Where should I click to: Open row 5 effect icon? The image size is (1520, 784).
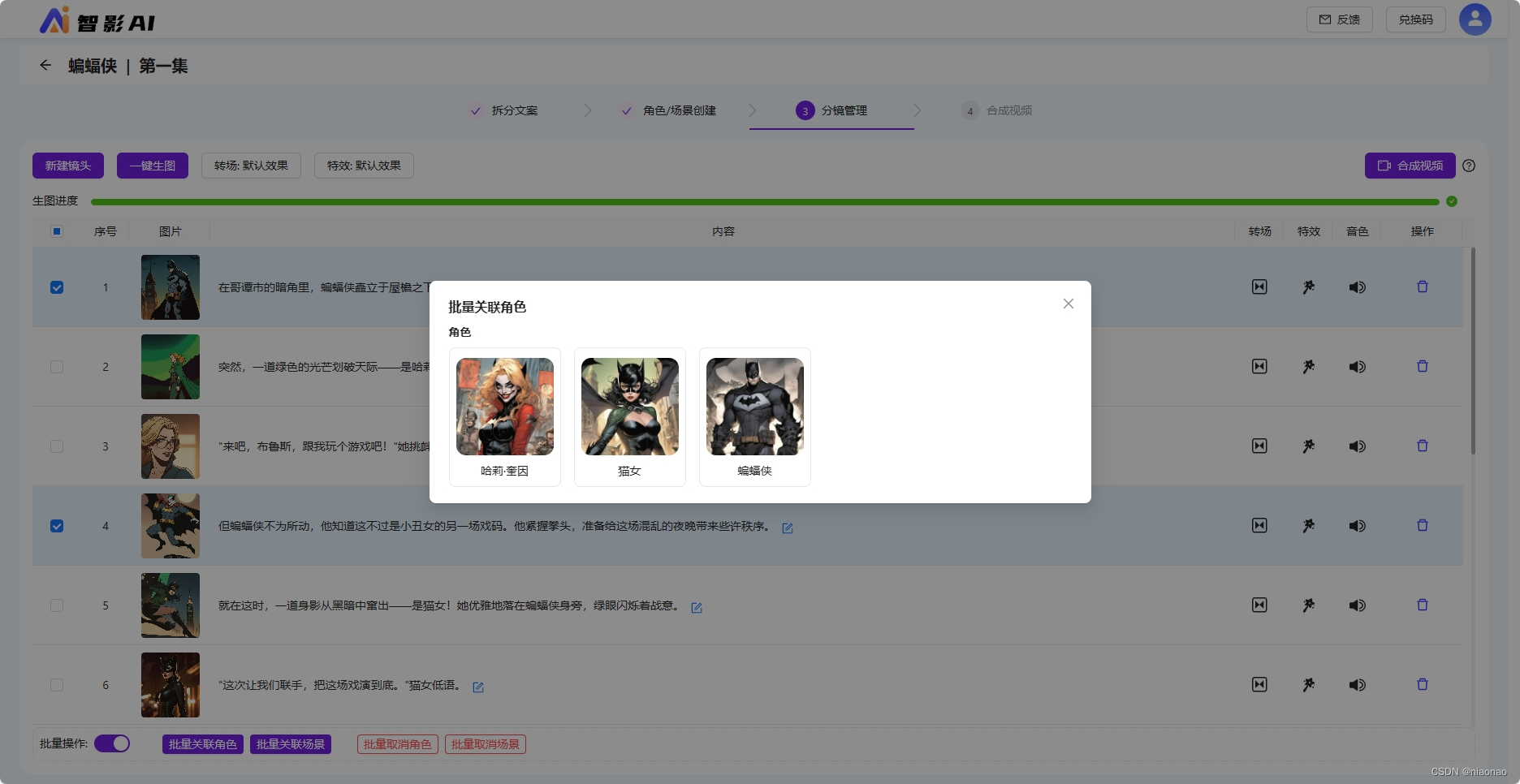tap(1309, 605)
